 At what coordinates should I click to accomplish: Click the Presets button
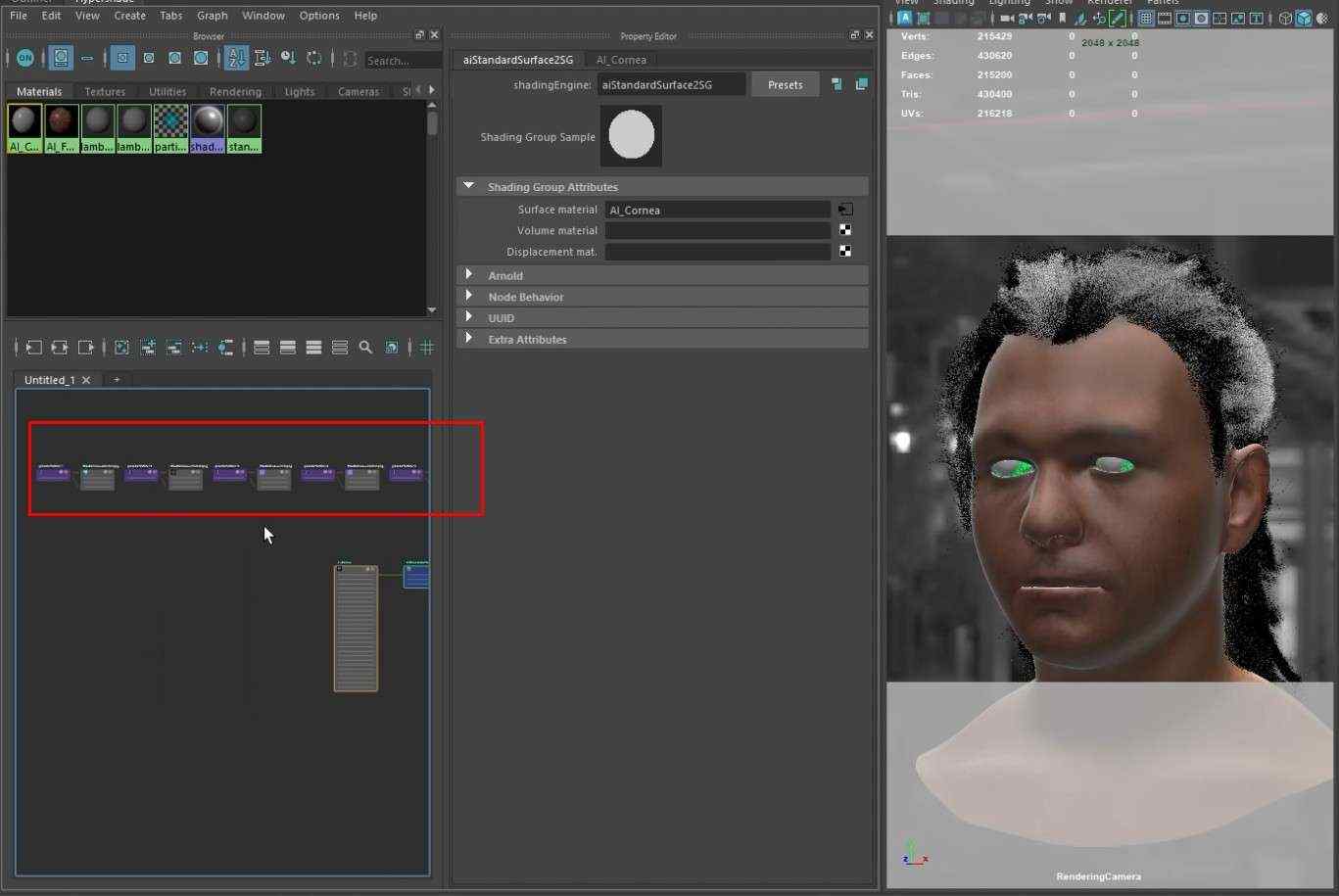786,85
